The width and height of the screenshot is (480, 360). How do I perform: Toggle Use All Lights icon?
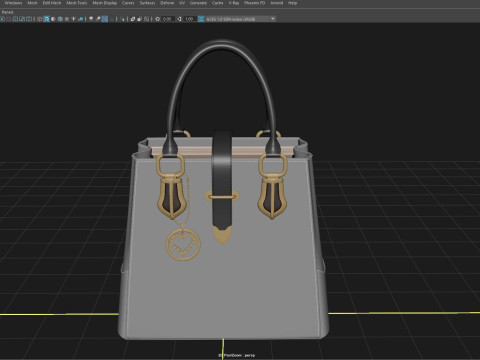tap(73, 19)
